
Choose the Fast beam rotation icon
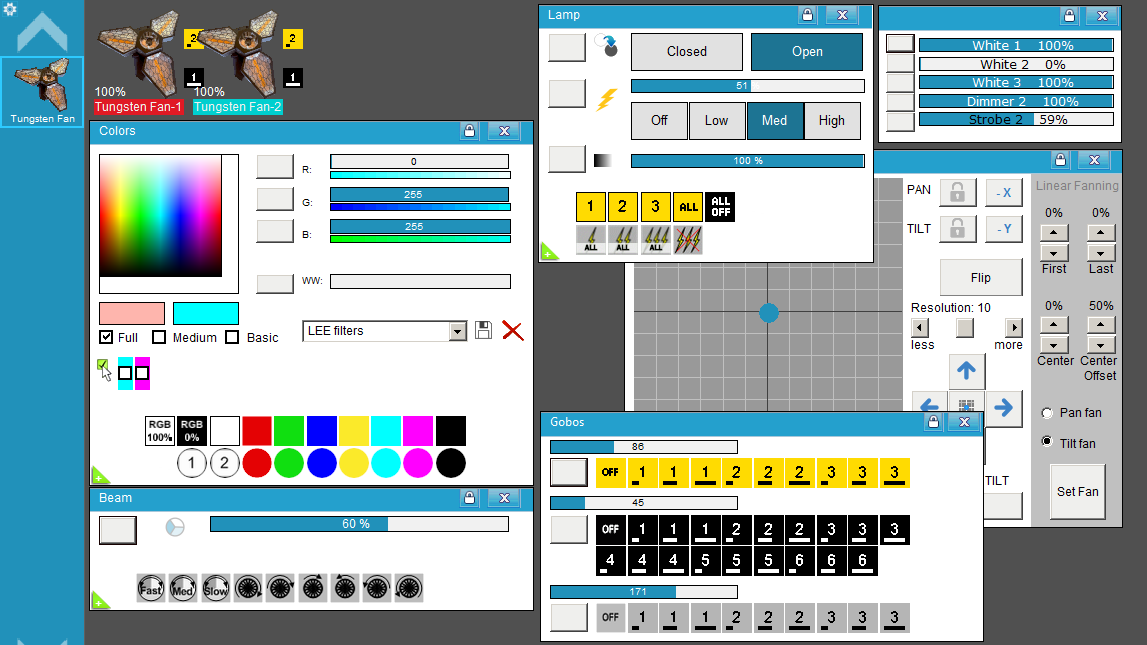151,588
